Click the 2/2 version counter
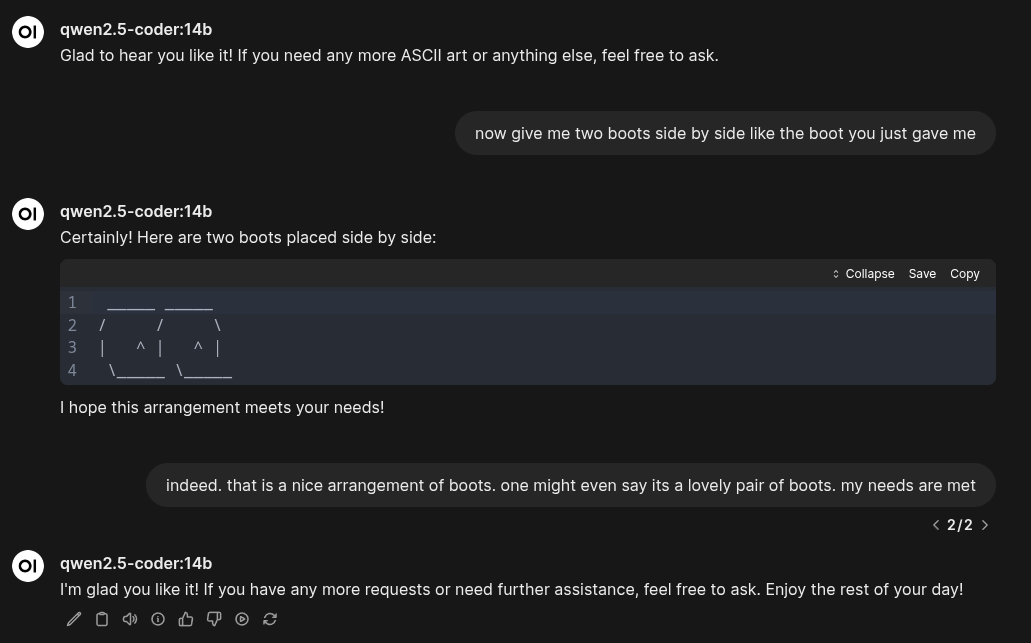 tap(960, 525)
